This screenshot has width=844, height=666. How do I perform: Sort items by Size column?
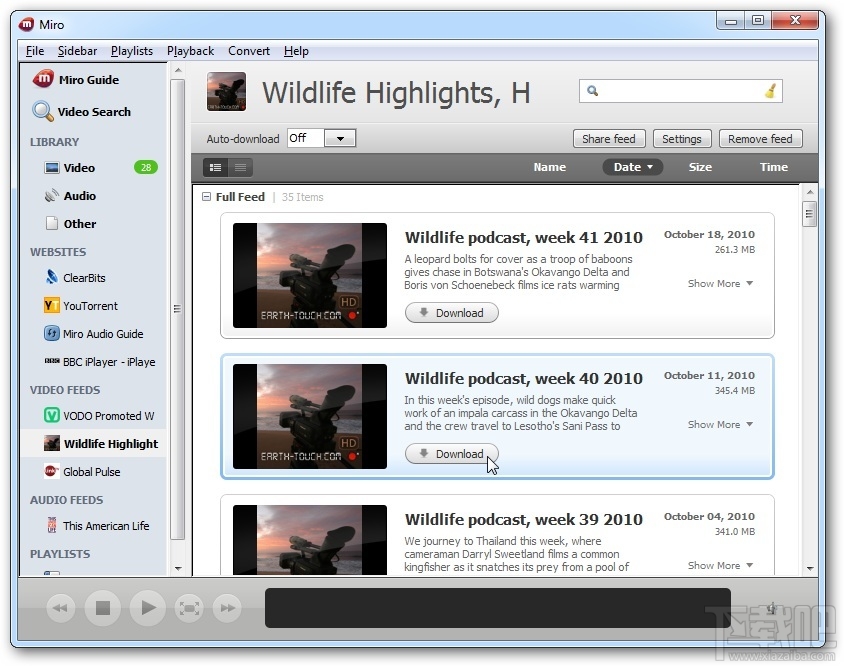(700, 167)
